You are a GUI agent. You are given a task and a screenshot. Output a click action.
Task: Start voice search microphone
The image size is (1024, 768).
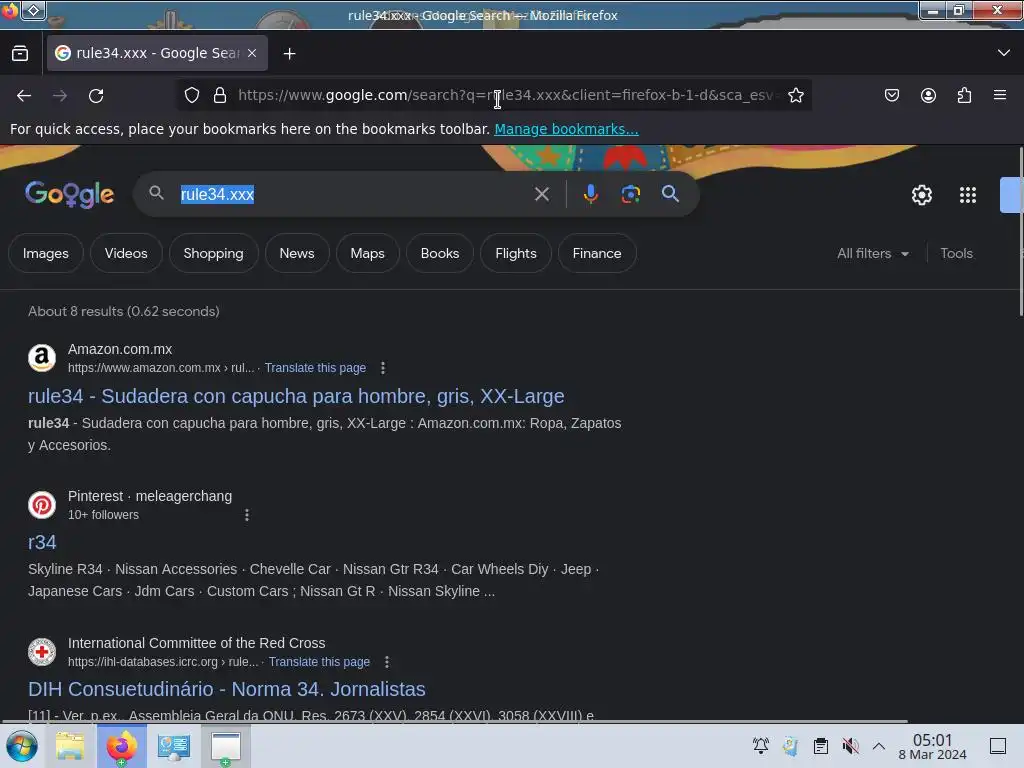coord(590,194)
